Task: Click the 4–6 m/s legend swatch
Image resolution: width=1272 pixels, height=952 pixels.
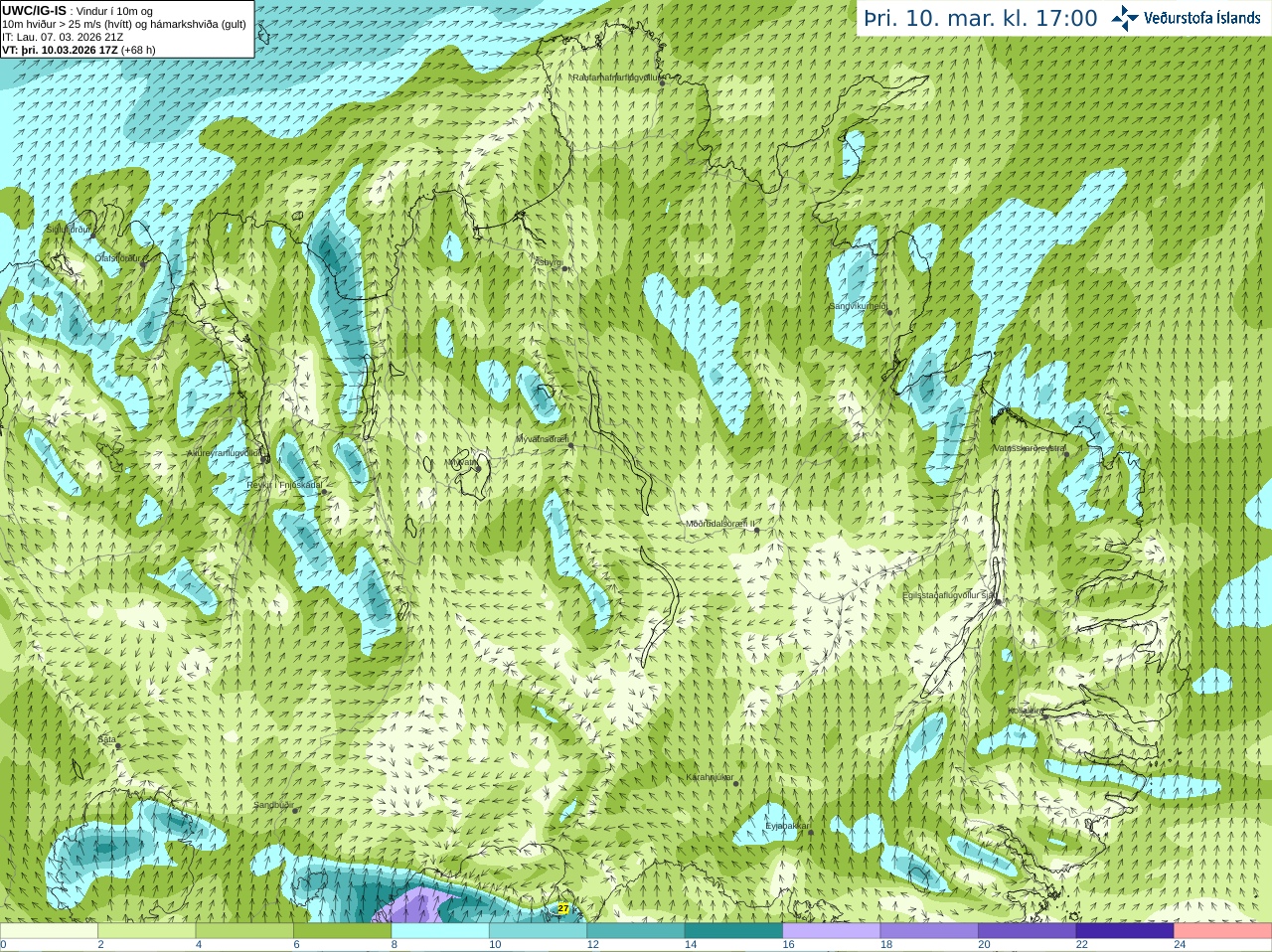Action: 244,931
